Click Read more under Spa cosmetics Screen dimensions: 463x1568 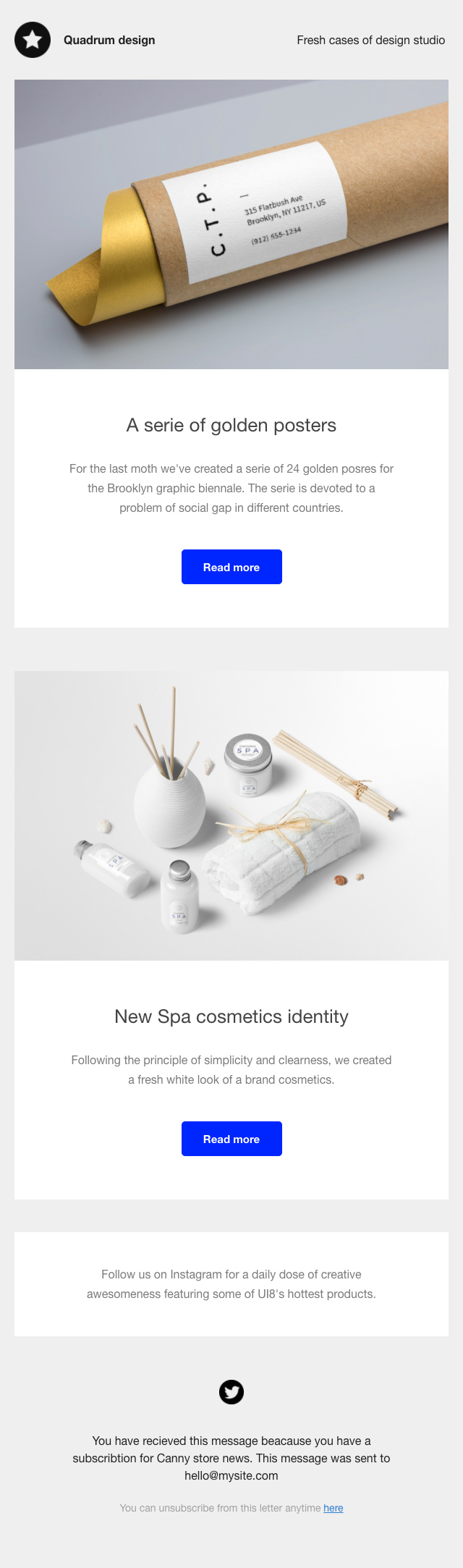click(231, 1139)
